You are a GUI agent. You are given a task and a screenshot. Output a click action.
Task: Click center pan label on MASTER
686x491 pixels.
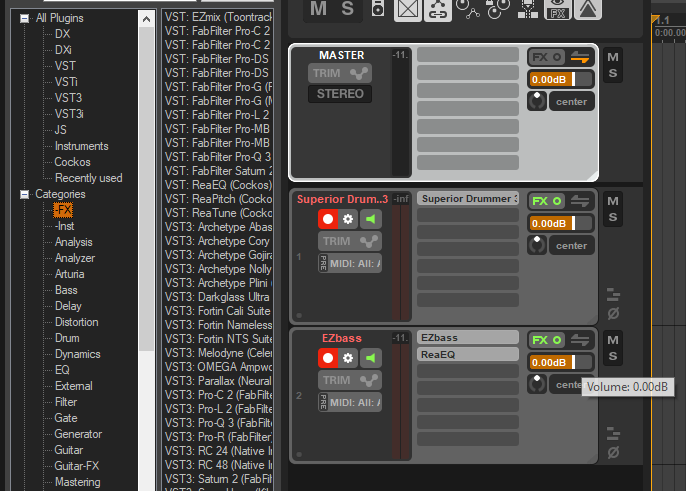point(571,102)
